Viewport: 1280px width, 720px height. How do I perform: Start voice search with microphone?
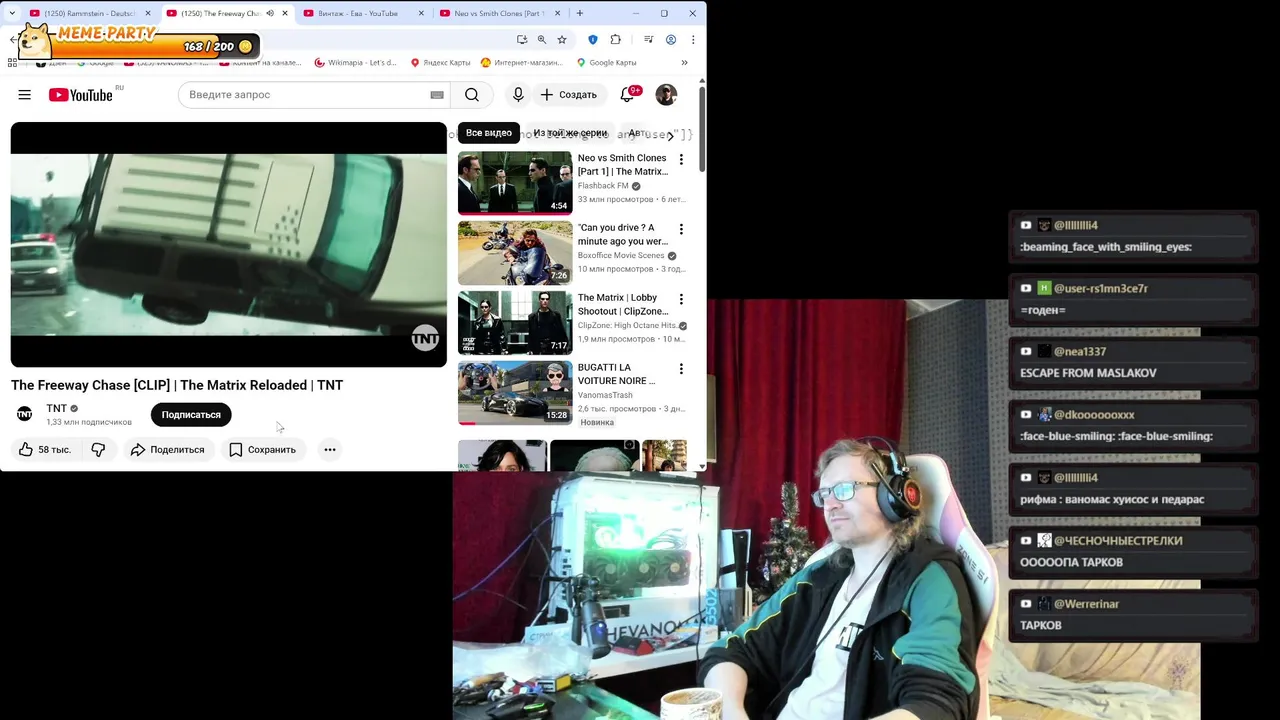518,95
